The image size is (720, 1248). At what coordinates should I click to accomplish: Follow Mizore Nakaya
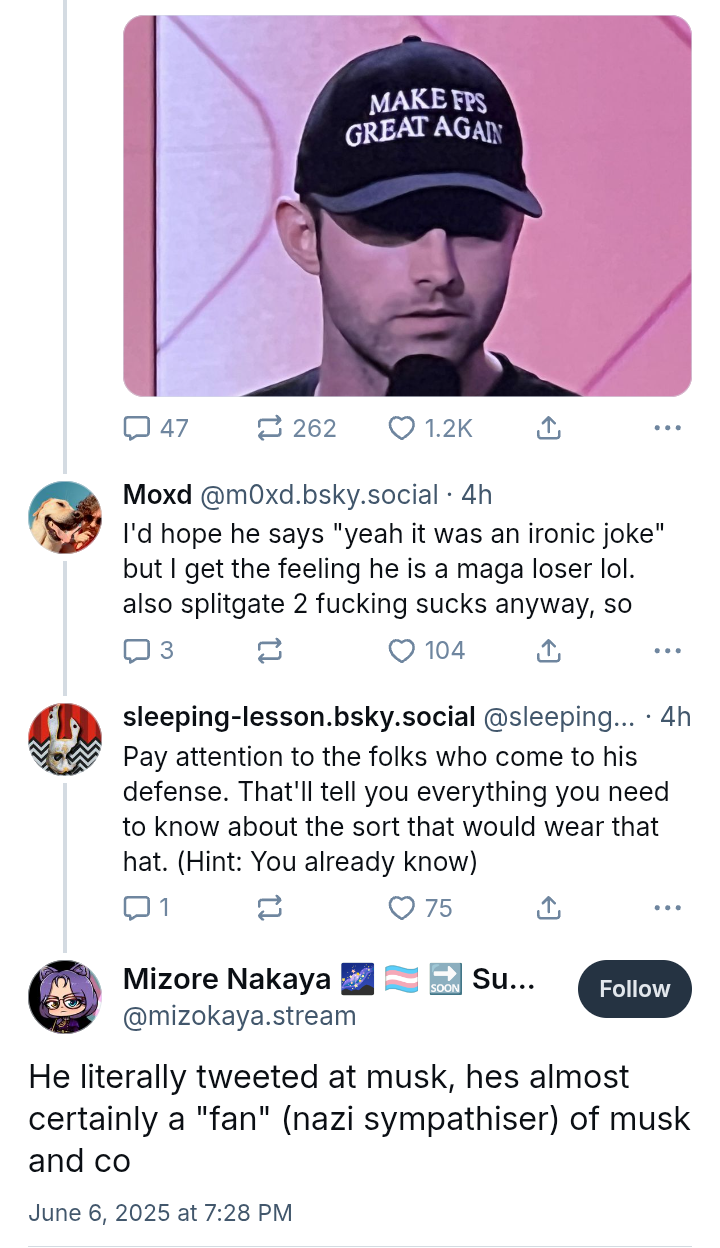point(634,989)
